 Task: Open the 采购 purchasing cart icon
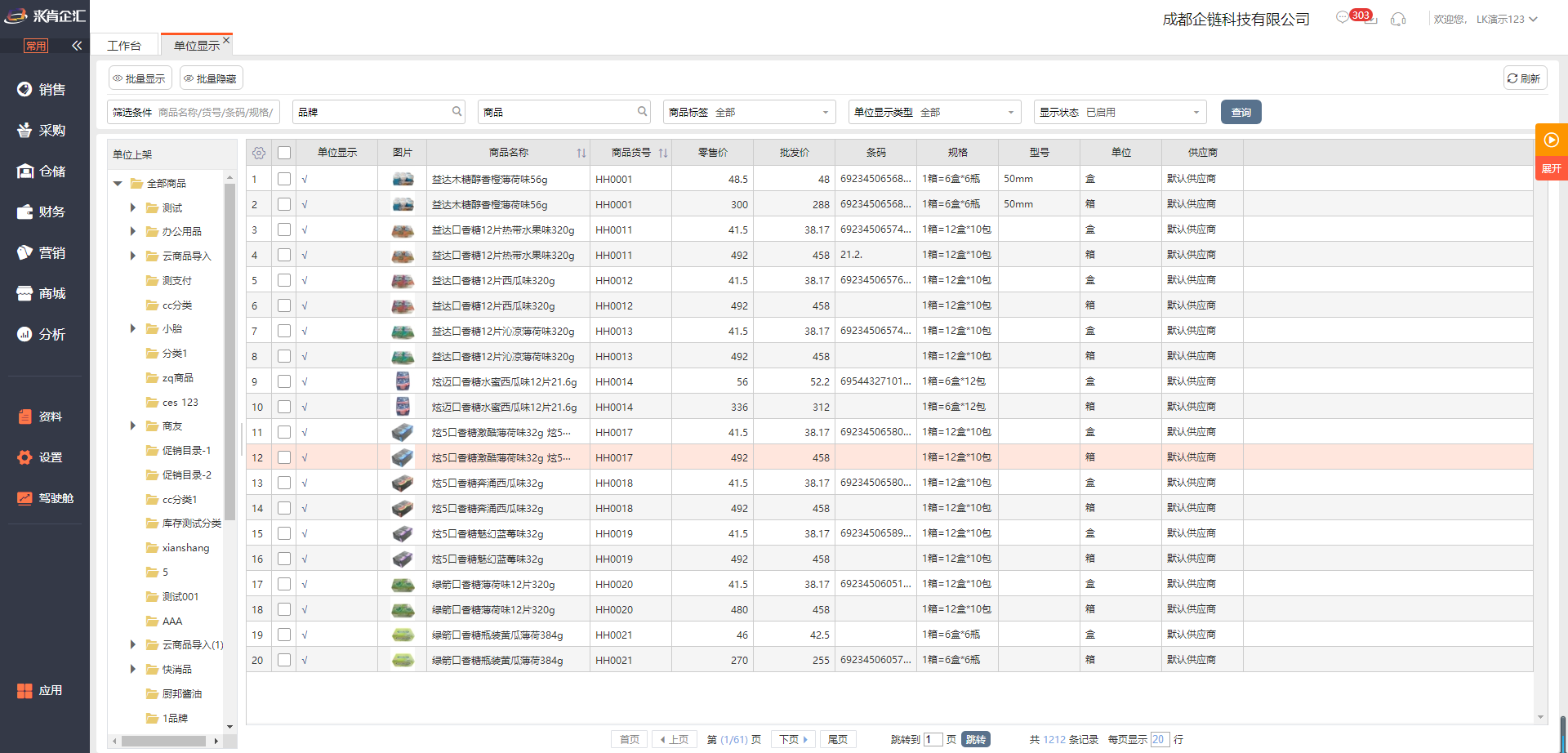(24, 130)
